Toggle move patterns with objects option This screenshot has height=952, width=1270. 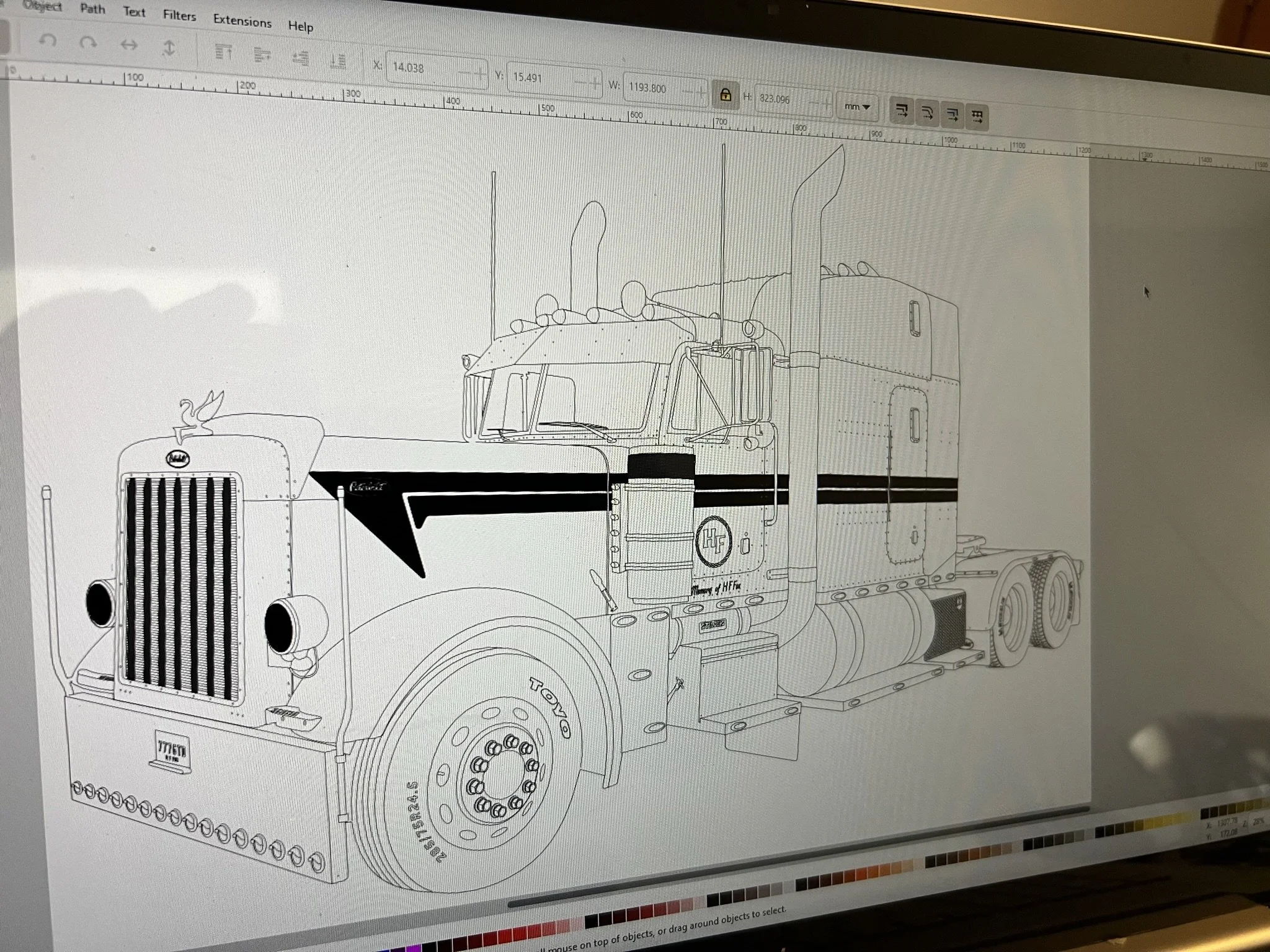[977, 117]
